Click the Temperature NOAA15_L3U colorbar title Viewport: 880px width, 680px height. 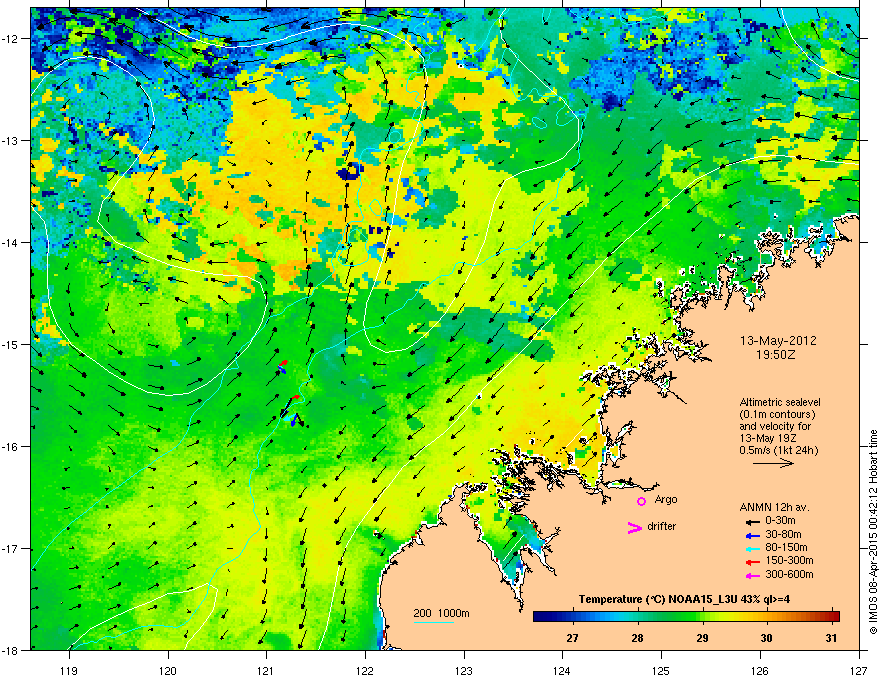(685, 599)
